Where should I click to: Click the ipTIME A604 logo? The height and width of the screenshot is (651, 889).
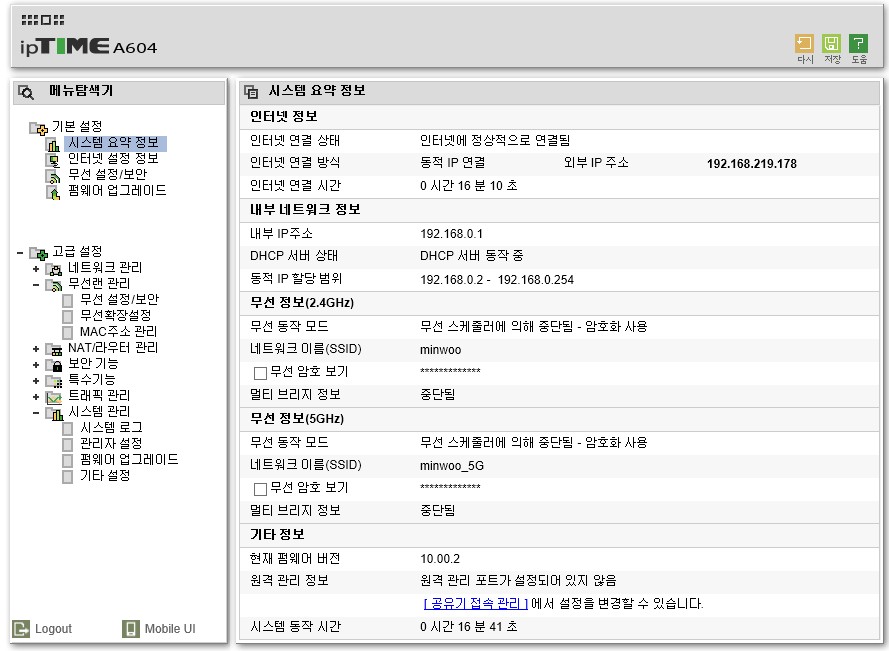coord(88,46)
